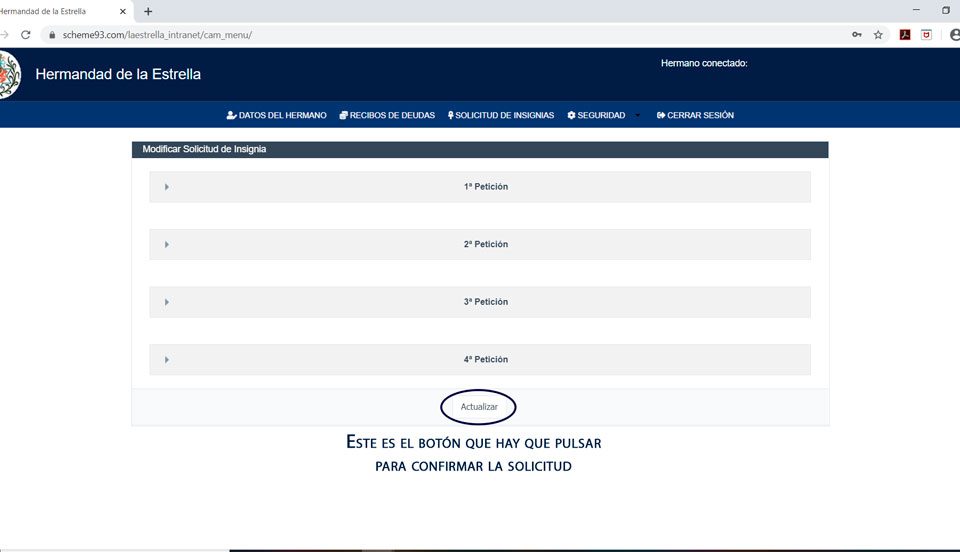Screen dimensions: 960x552
Task: Click the Hermano conectado label
Action: (704, 63)
